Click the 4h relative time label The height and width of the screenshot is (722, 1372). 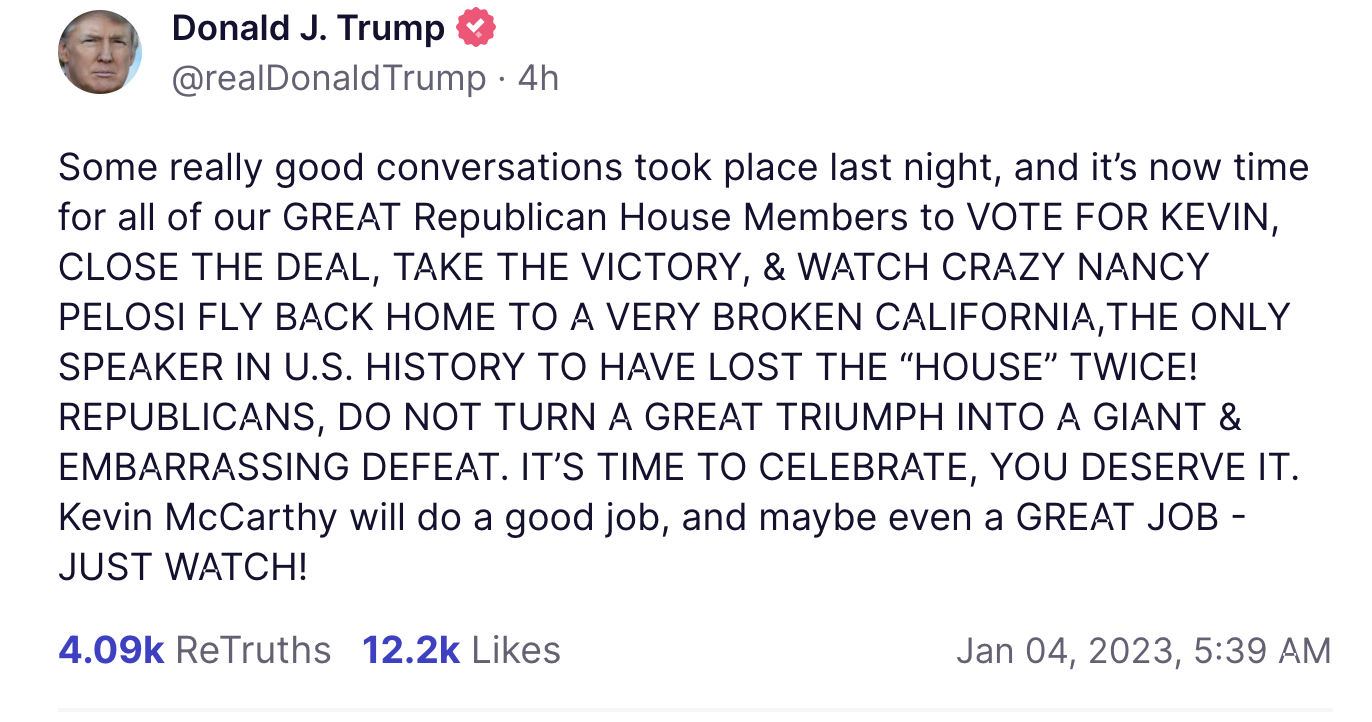click(x=538, y=78)
